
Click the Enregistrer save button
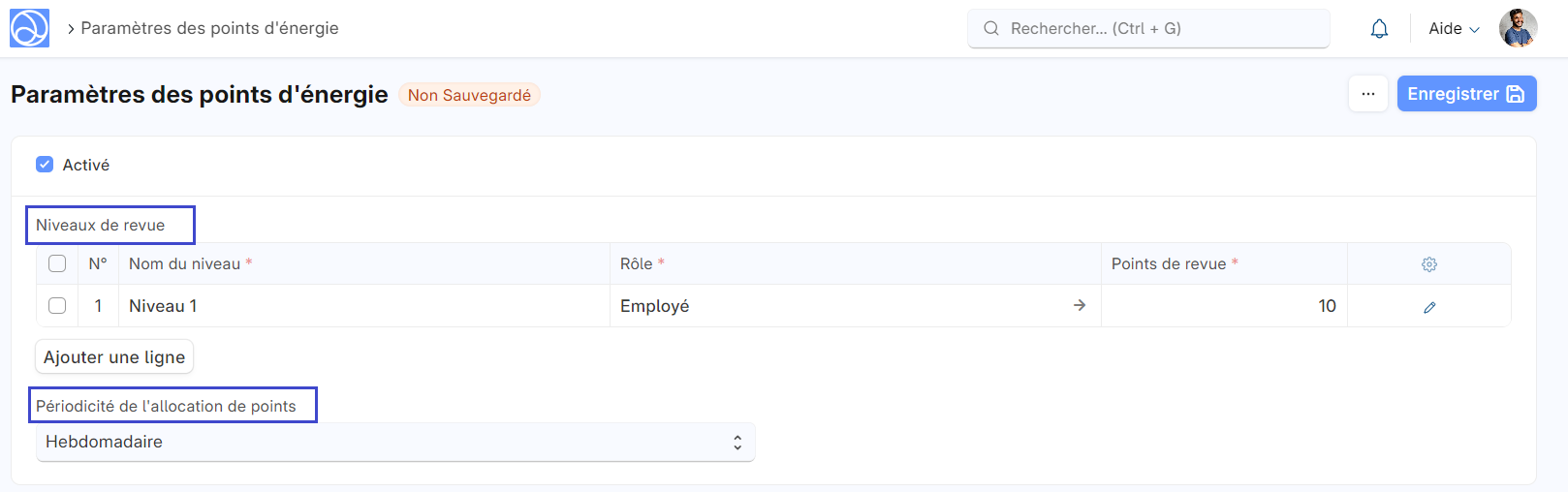(x=1466, y=94)
